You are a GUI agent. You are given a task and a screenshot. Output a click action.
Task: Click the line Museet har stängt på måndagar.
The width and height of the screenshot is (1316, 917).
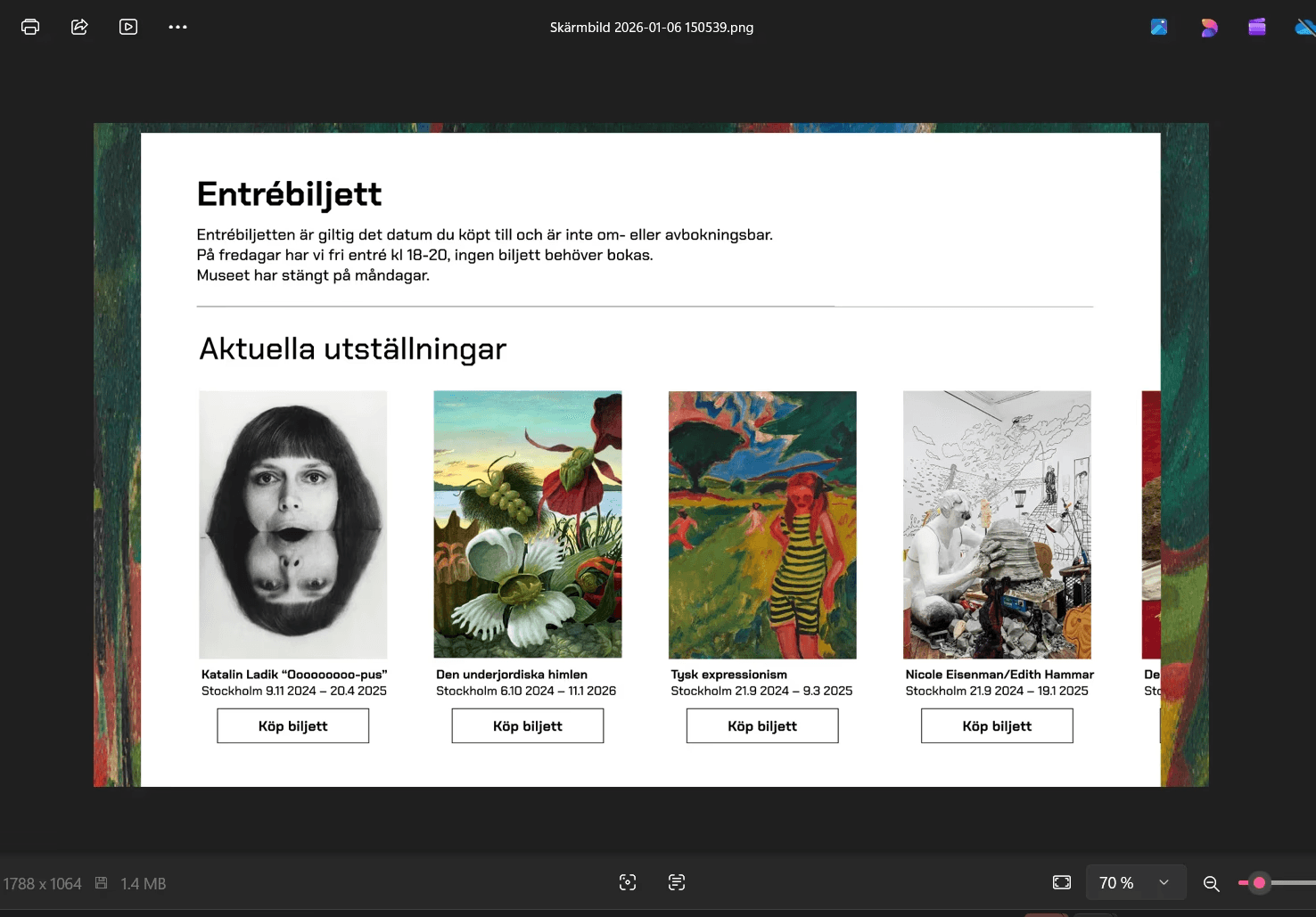pos(313,275)
